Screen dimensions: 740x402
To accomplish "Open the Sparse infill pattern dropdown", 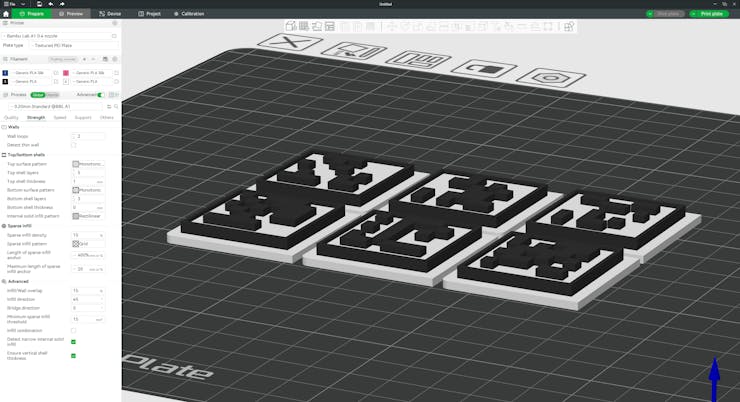I will [x=88, y=244].
